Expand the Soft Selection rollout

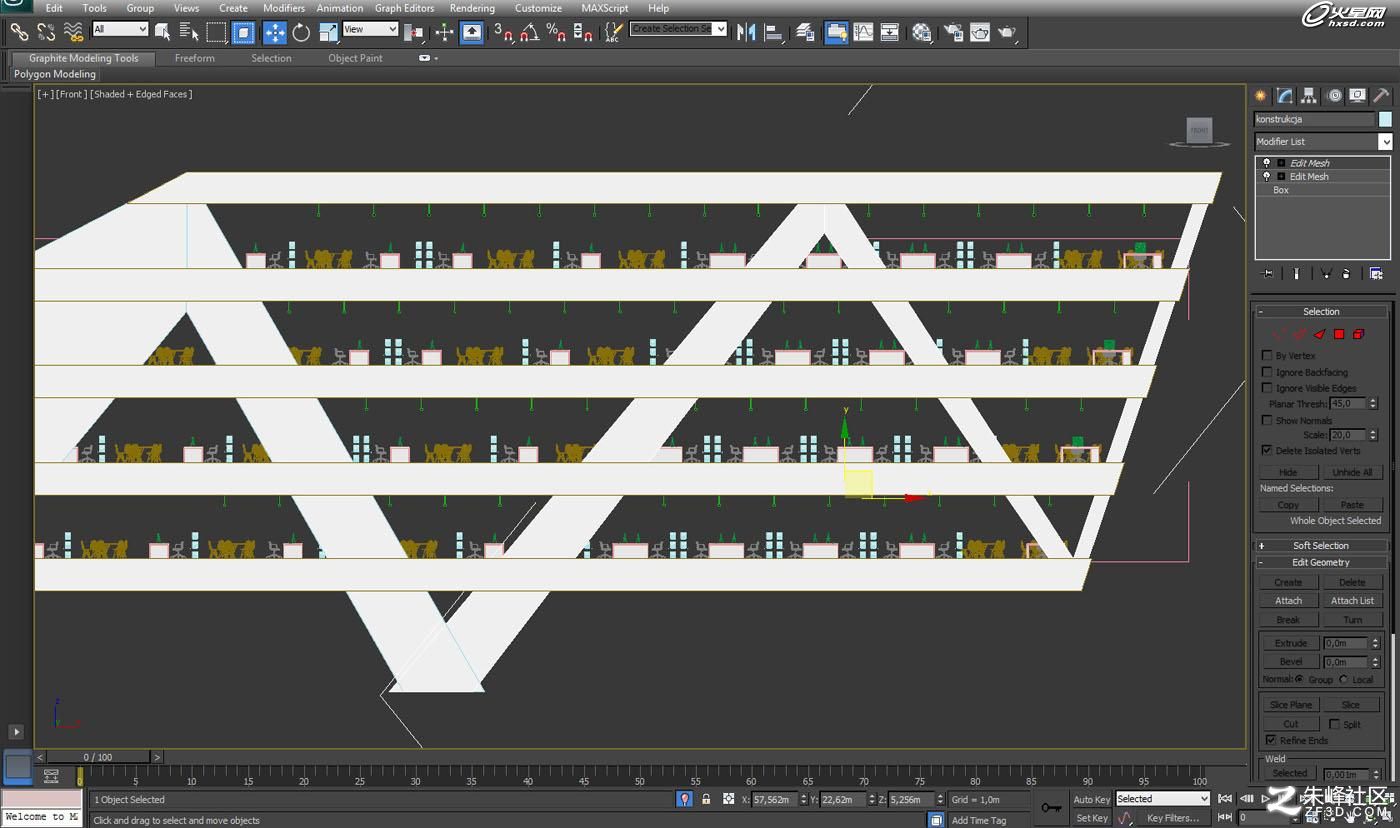pos(1321,546)
